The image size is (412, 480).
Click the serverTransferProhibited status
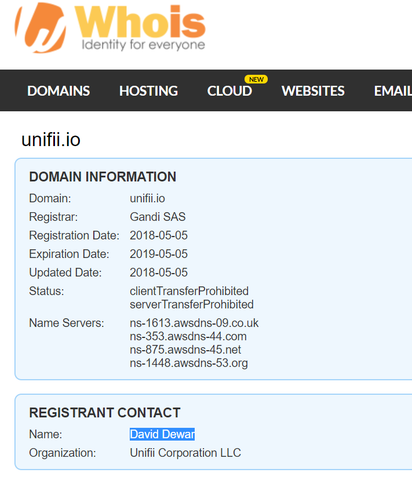pyautogui.click(x=192, y=304)
